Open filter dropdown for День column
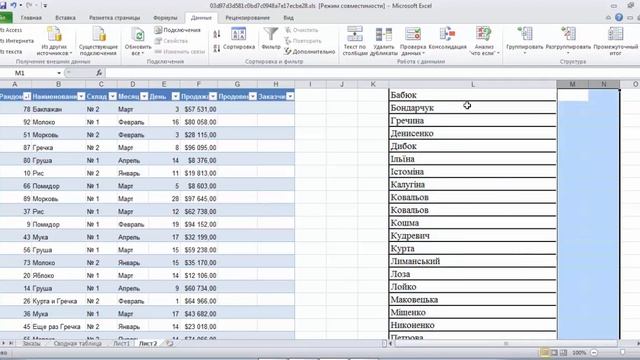The width and height of the screenshot is (640, 360). (x=176, y=96)
